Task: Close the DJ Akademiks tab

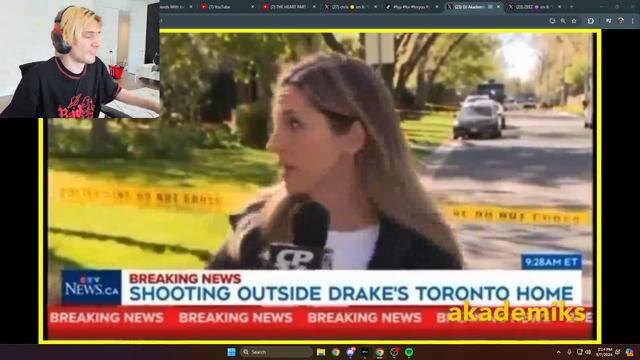Action: click(x=498, y=7)
